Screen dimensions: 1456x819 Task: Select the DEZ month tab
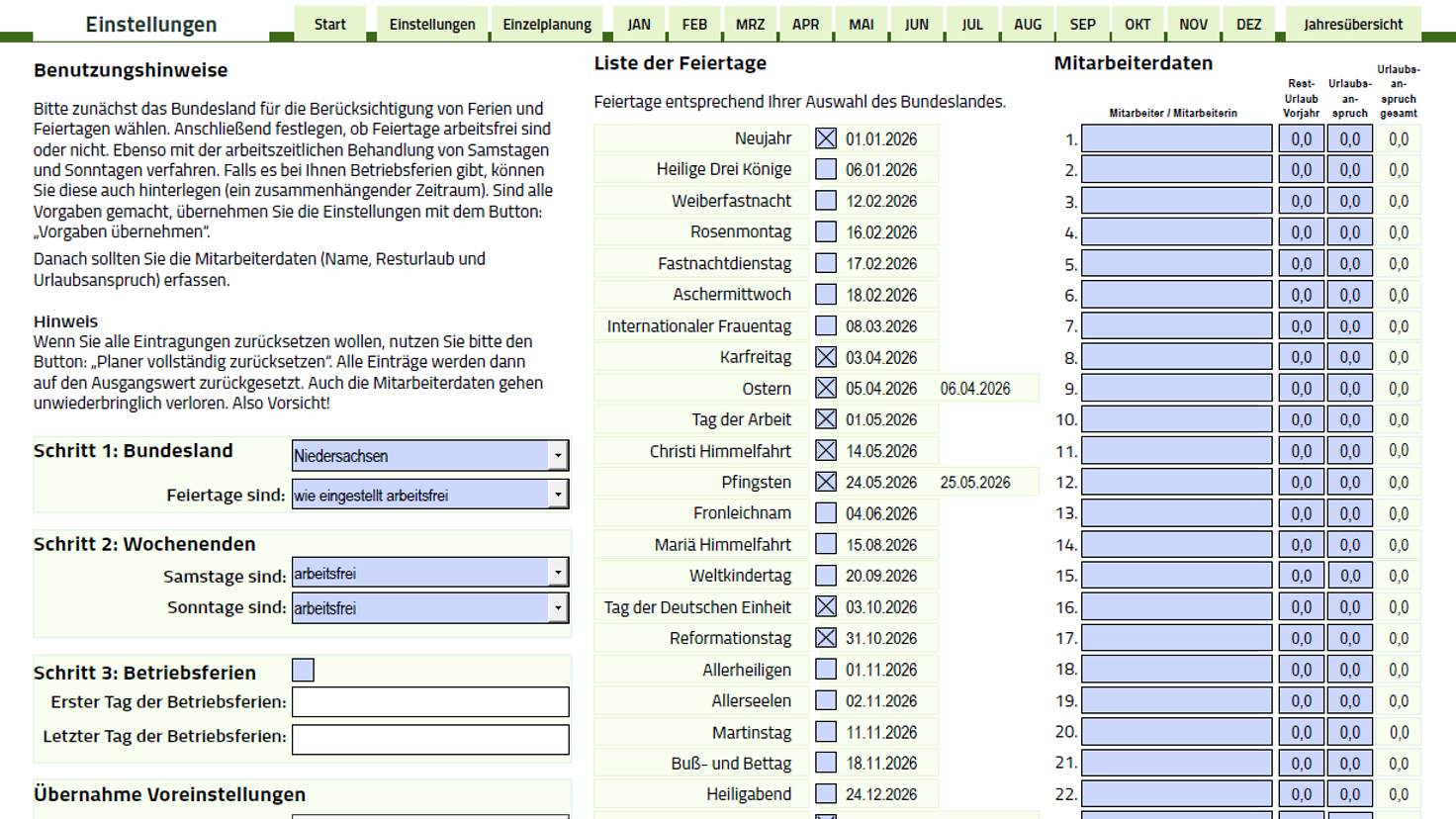(x=1248, y=24)
